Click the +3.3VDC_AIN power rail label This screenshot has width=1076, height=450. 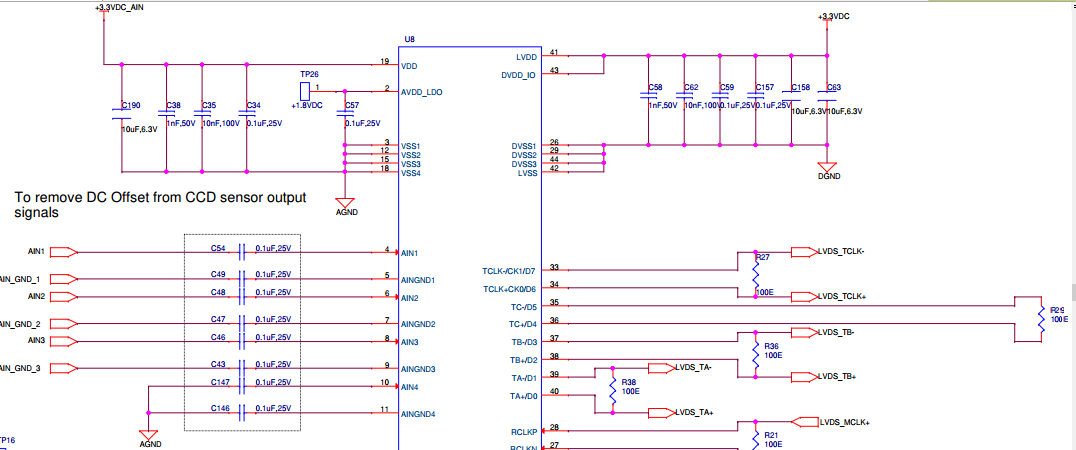119,8
